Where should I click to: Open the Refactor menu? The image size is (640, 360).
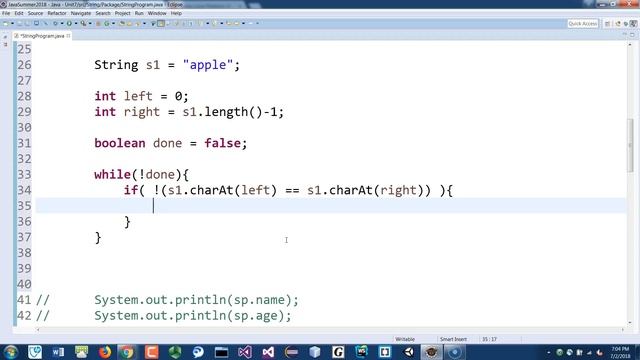click(x=57, y=13)
